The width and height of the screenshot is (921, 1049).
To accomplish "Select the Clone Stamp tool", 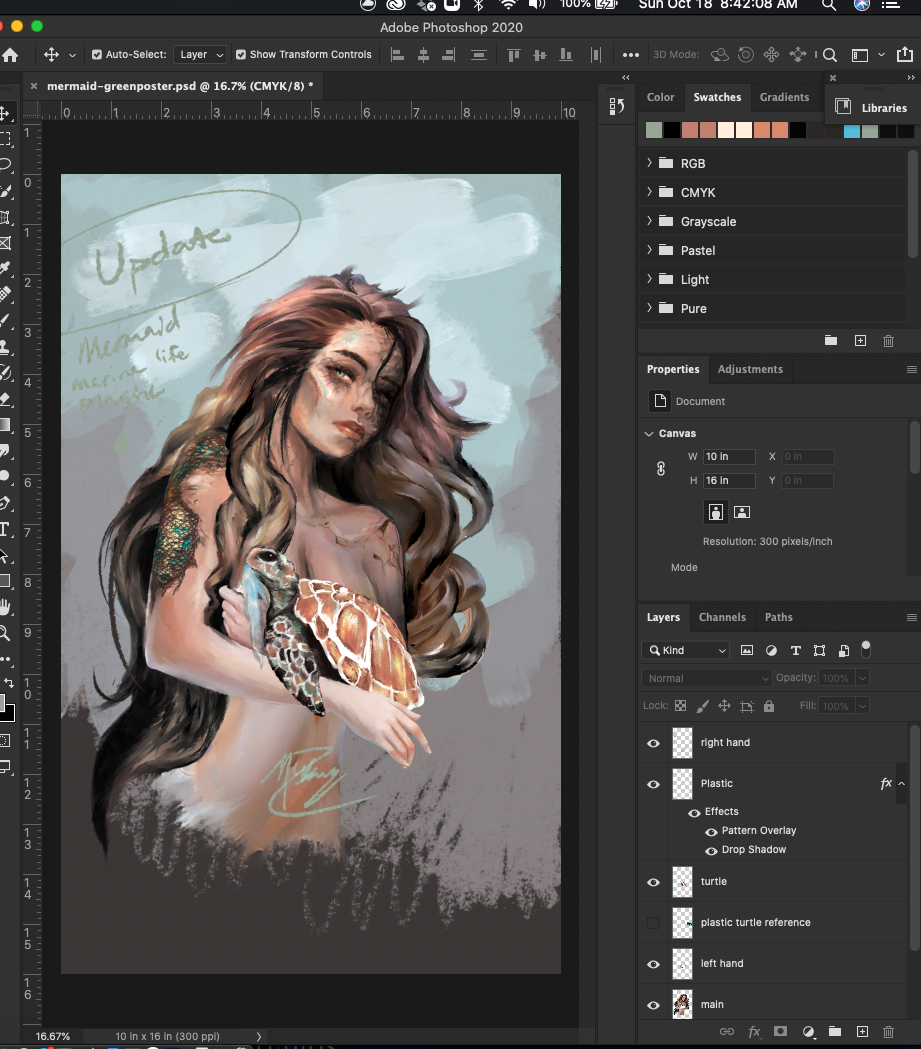I will [x=5, y=347].
